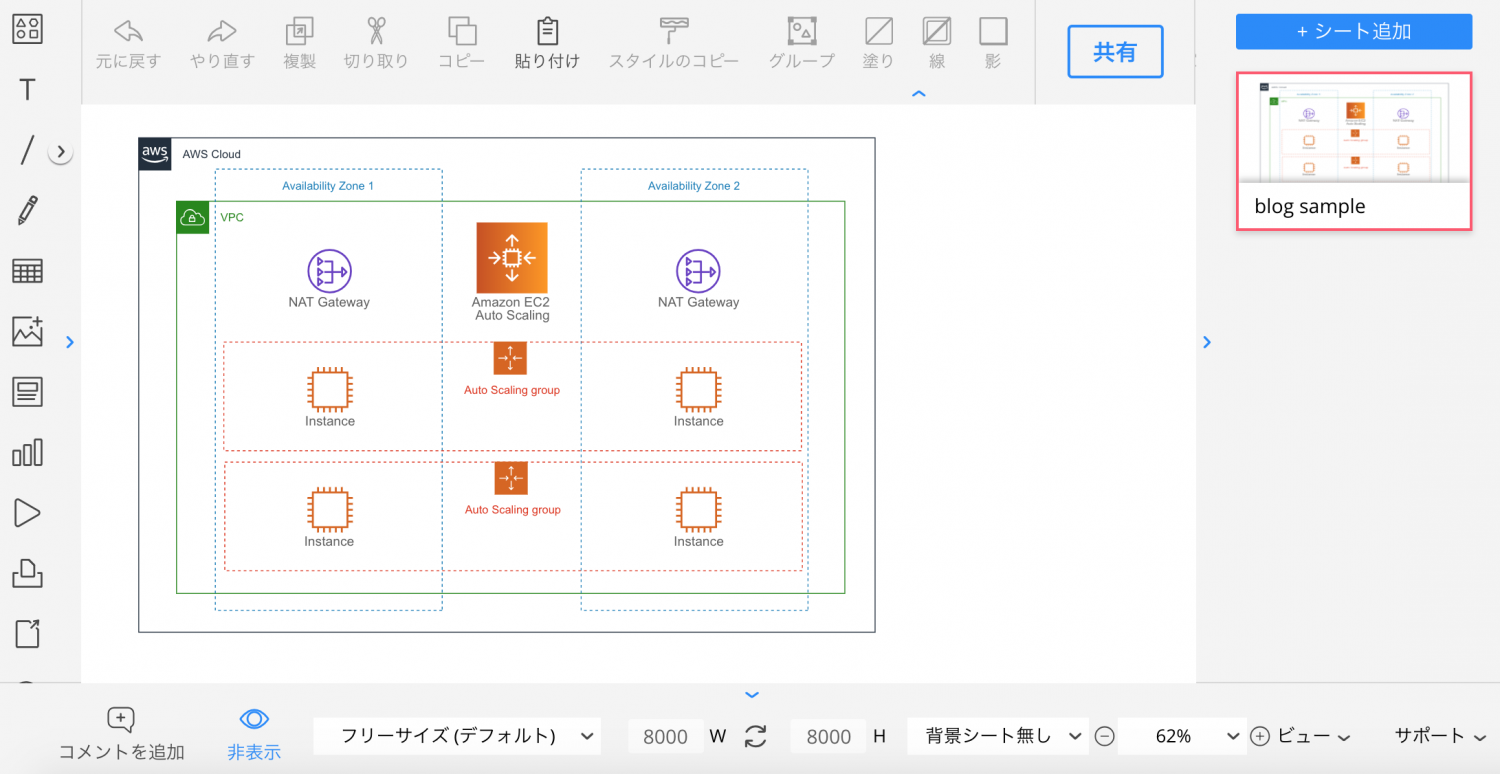Open the 62% zoom level dropdown

pyautogui.click(x=1183, y=736)
